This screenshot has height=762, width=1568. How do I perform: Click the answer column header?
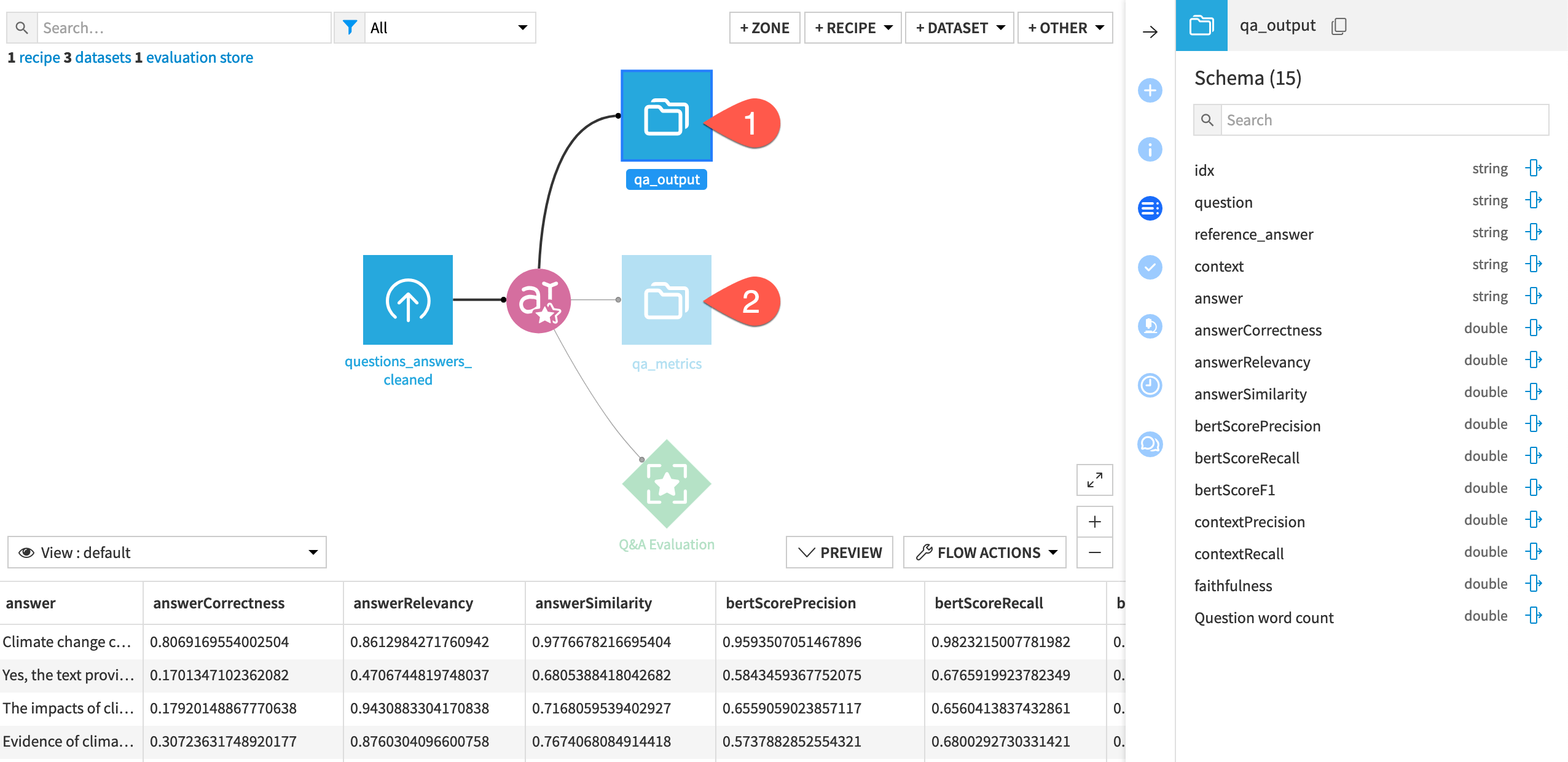coord(71,603)
